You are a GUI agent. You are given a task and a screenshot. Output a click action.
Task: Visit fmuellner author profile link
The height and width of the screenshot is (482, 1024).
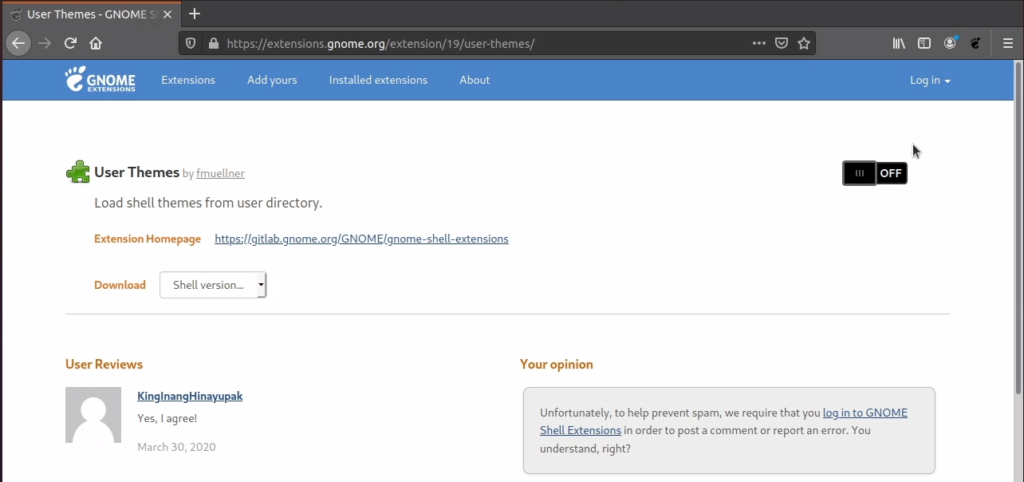(x=220, y=174)
